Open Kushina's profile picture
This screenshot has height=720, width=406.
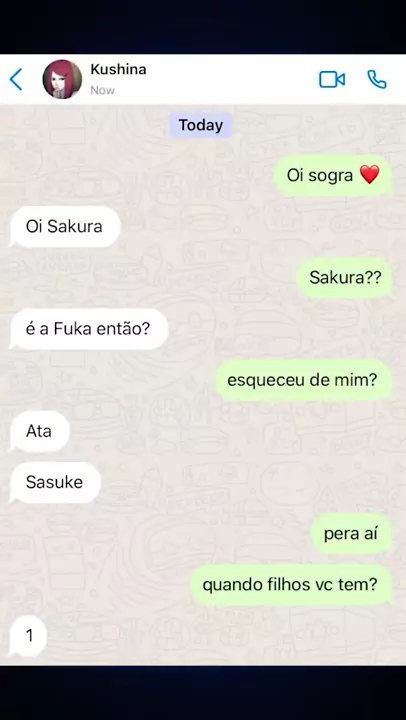[x=62, y=79]
